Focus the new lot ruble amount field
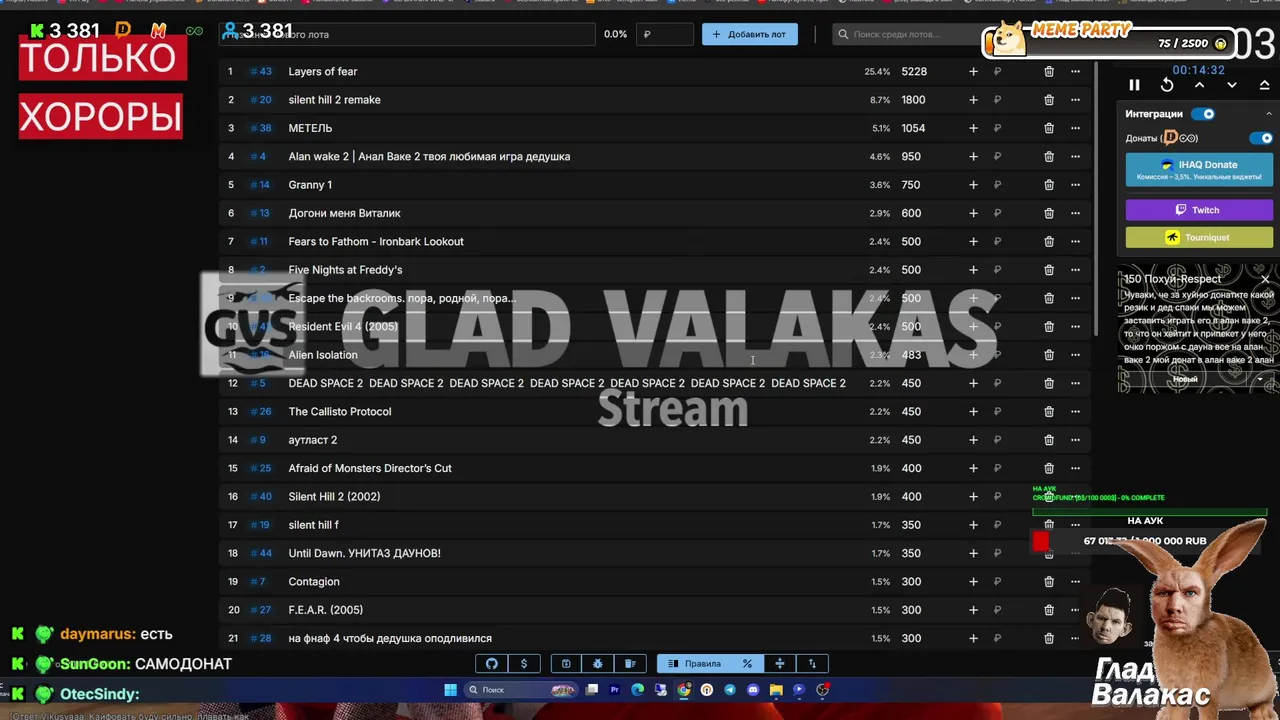The image size is (1280, 720). tap(664, 34)
